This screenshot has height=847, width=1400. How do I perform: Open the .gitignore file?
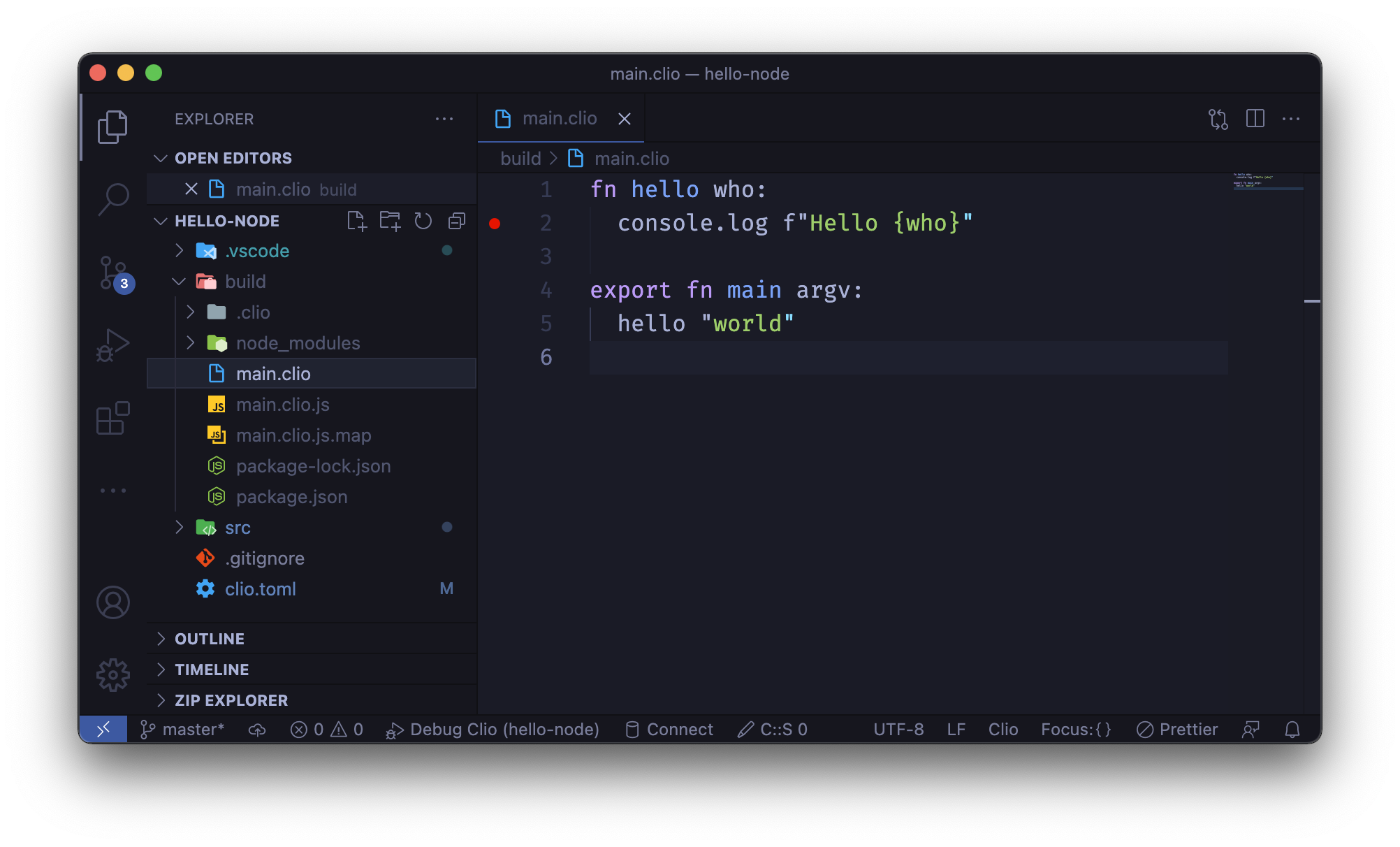coord(312,558)
